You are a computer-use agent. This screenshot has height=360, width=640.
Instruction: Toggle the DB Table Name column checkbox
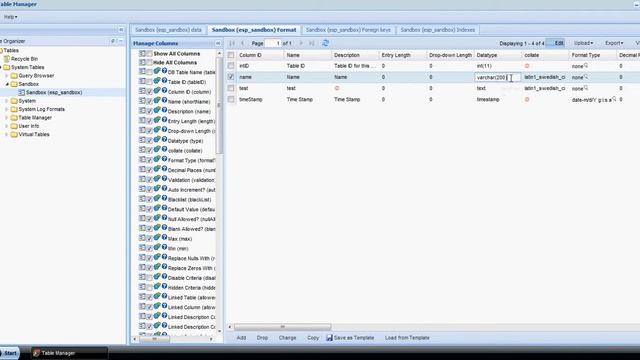tap(149, 72)
